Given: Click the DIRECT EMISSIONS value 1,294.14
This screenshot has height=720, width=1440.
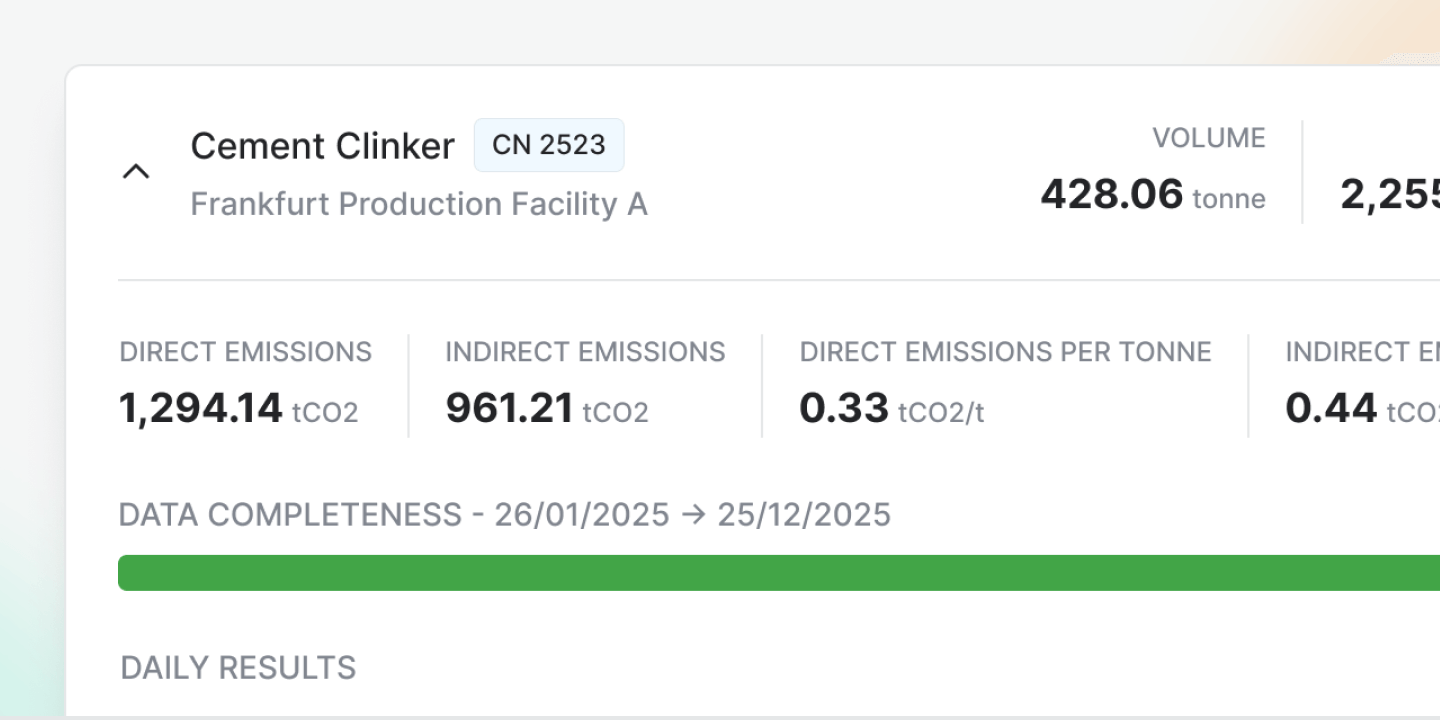Looking at the screenshot, I should click(200, 407).
